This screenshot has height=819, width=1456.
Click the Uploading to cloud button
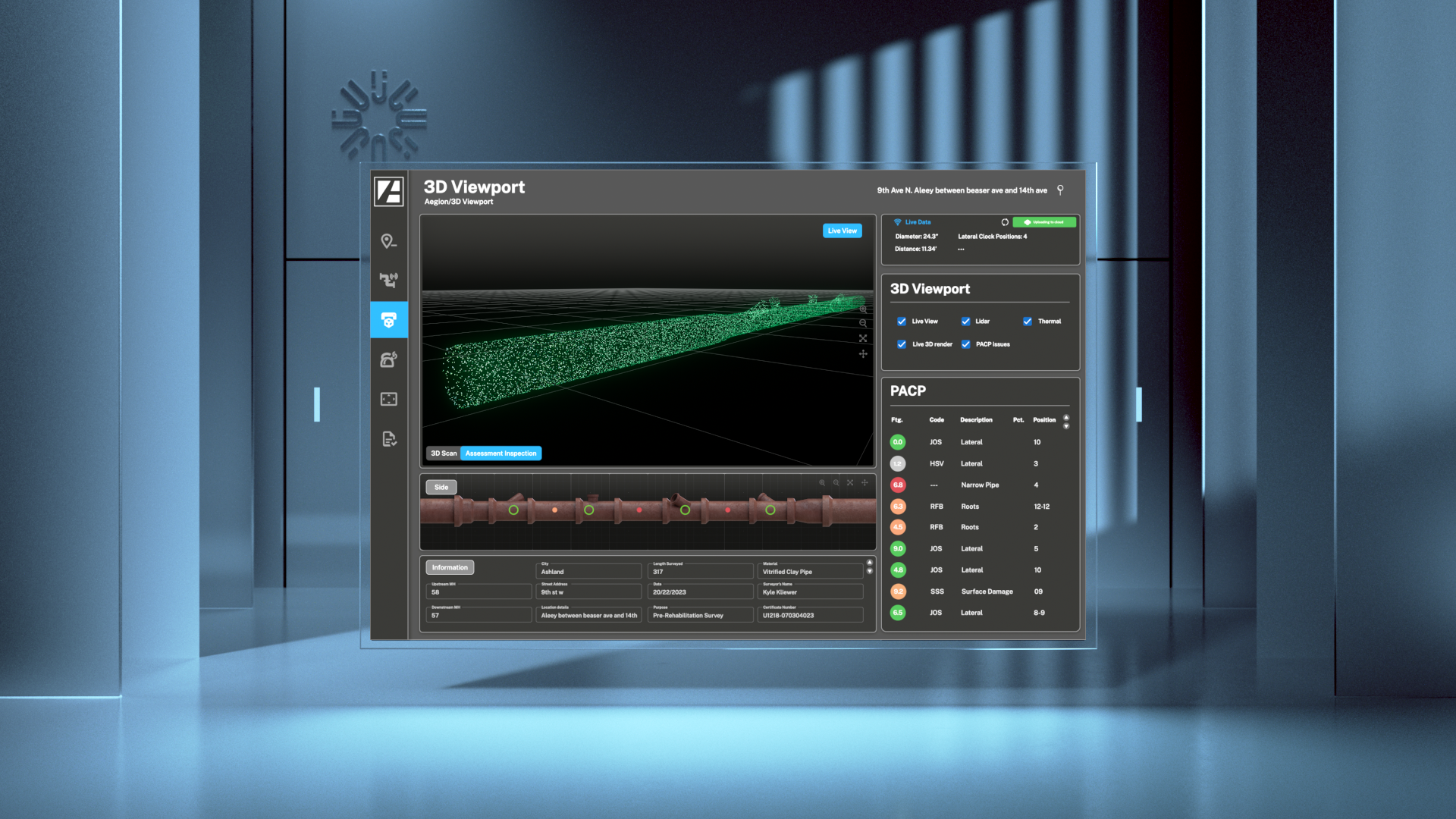[1044, 222]
